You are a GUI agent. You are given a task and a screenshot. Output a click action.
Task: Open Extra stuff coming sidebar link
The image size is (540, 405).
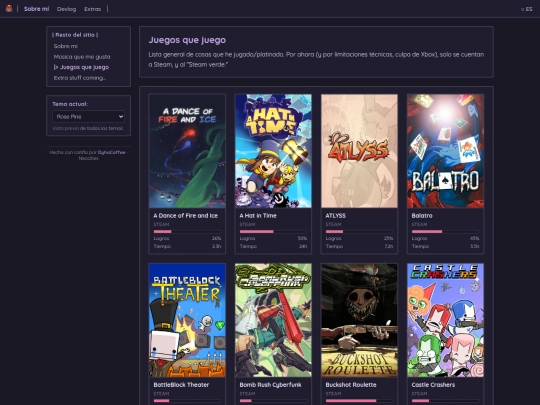point(80,78)
